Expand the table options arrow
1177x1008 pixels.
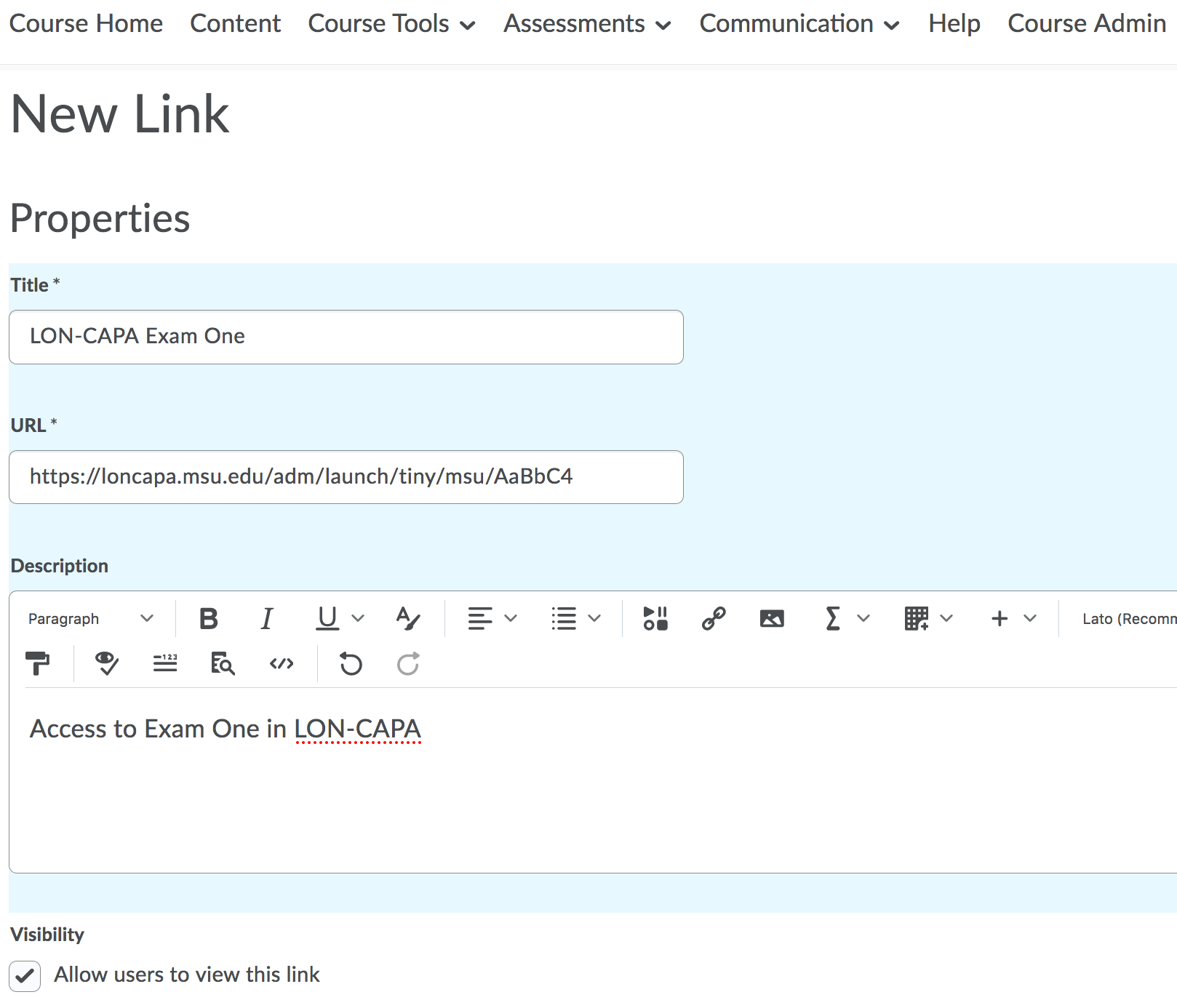pyautogui.click(x=946, y=619)
